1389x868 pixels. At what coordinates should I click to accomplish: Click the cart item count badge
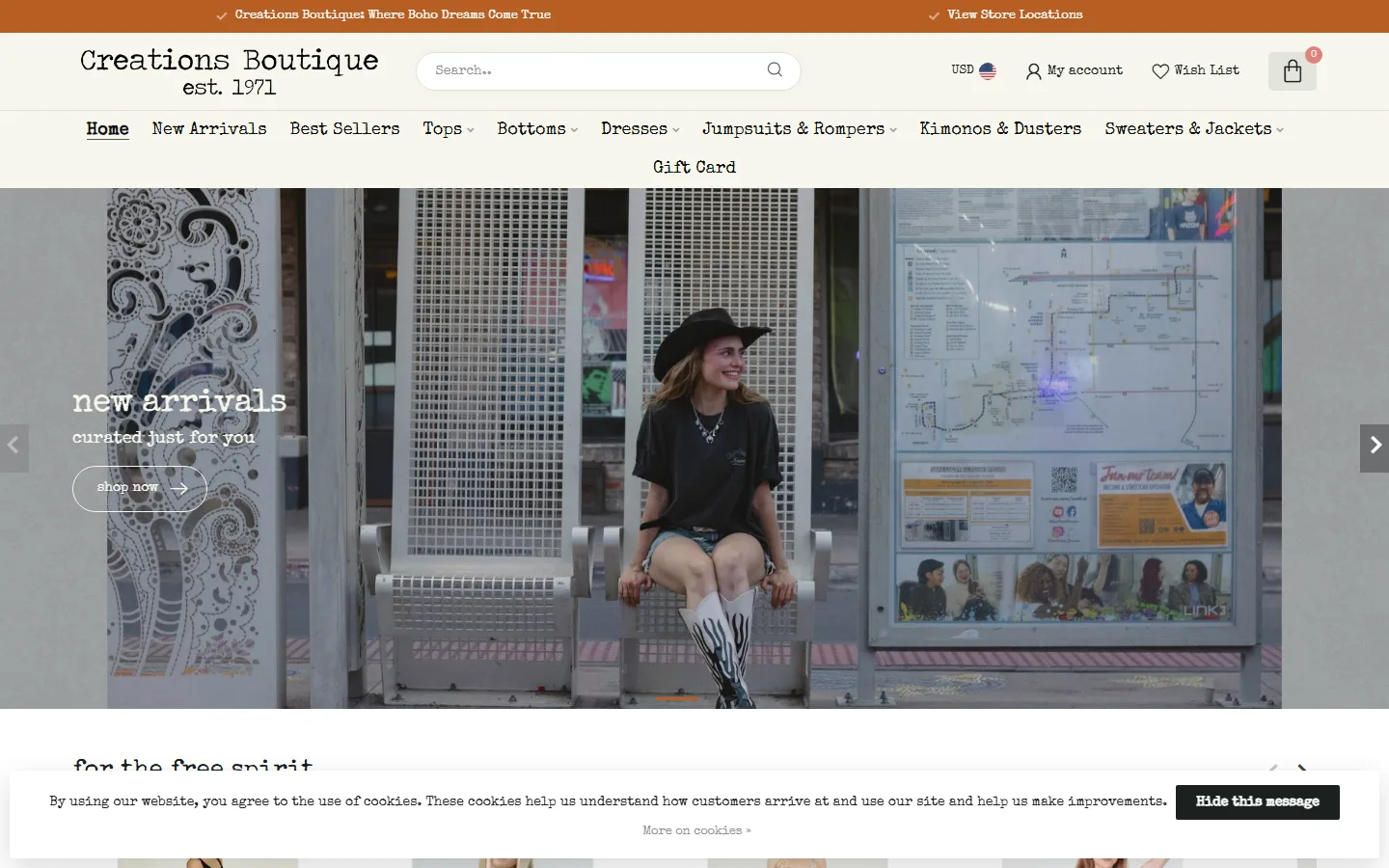click(x=1314, y=54)
